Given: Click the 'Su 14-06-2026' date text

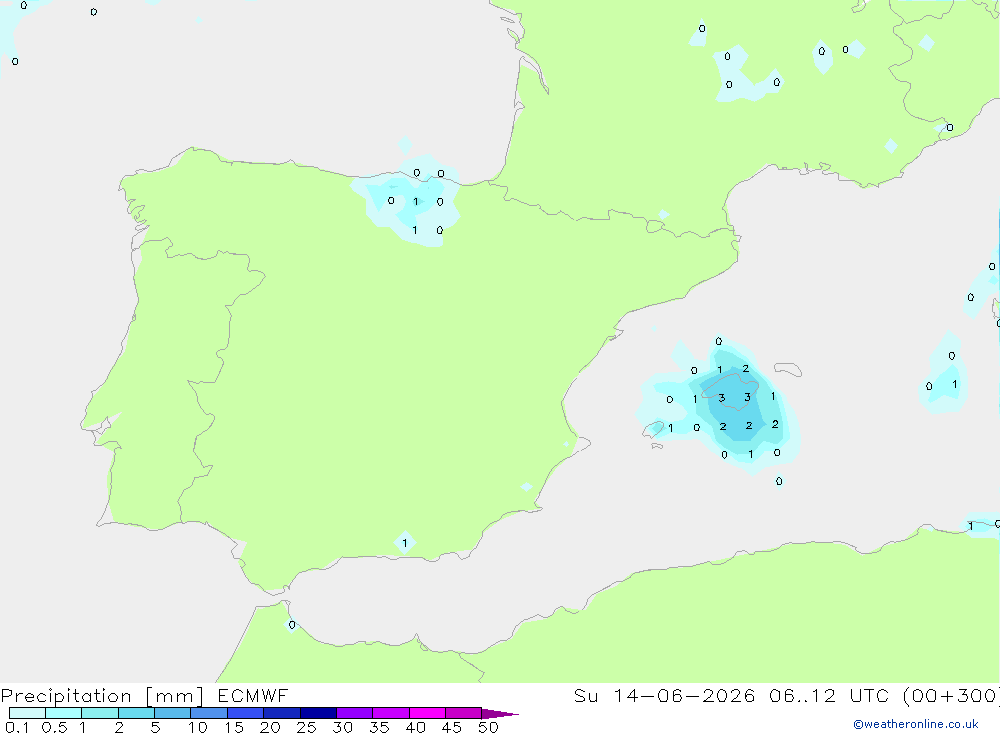Looking at the screenshot, I should [x=664, y=696].
